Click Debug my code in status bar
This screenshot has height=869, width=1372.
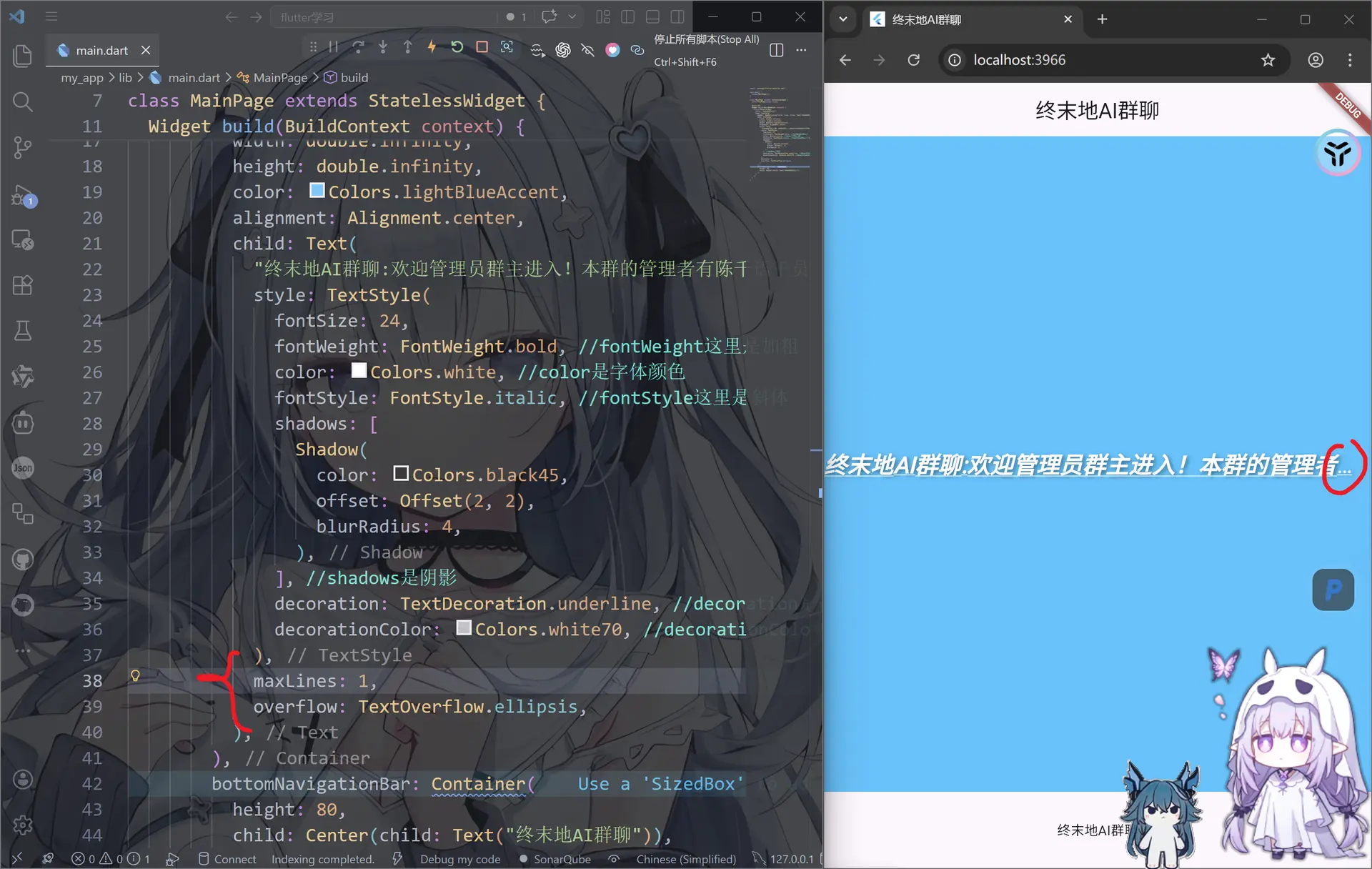pos(459,859)
